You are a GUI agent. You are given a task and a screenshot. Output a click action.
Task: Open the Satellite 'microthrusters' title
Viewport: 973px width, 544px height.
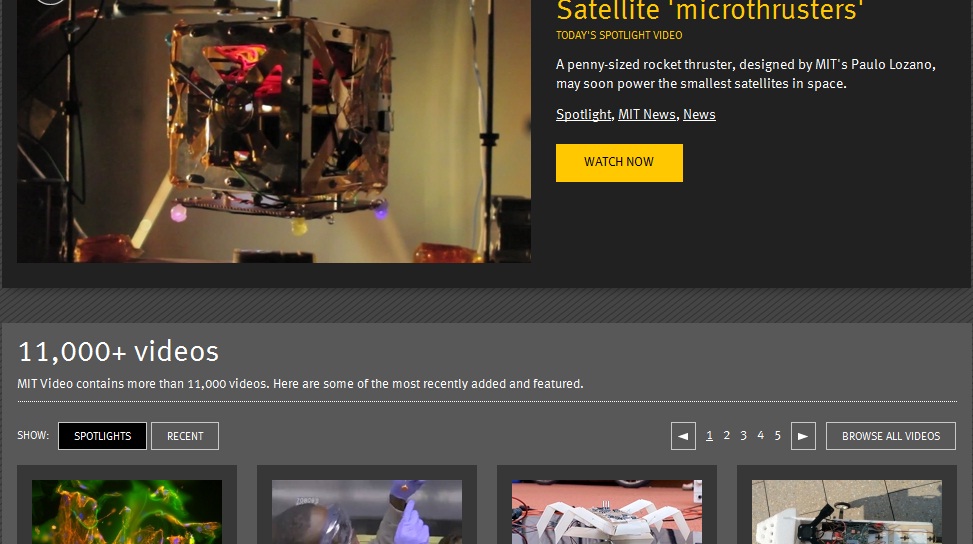(x=710, y=11)
